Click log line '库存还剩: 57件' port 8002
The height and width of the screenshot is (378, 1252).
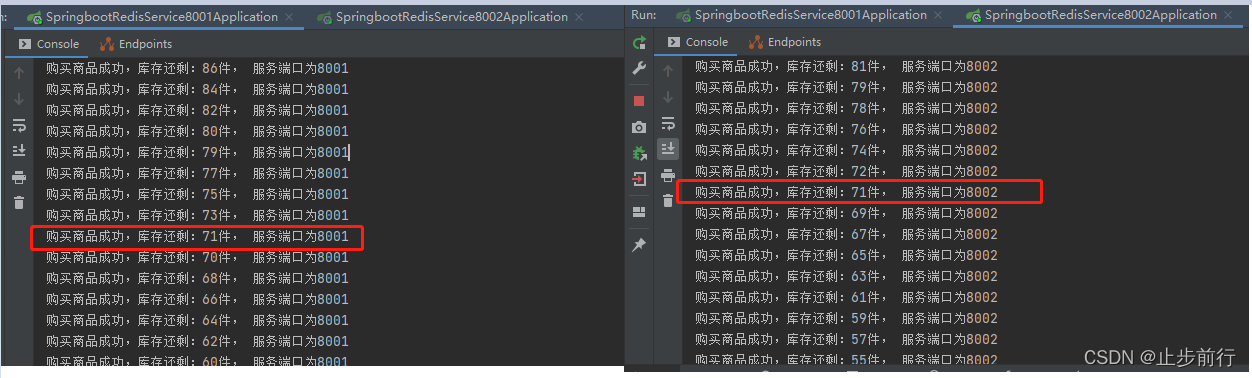click(x=846, y=339)
